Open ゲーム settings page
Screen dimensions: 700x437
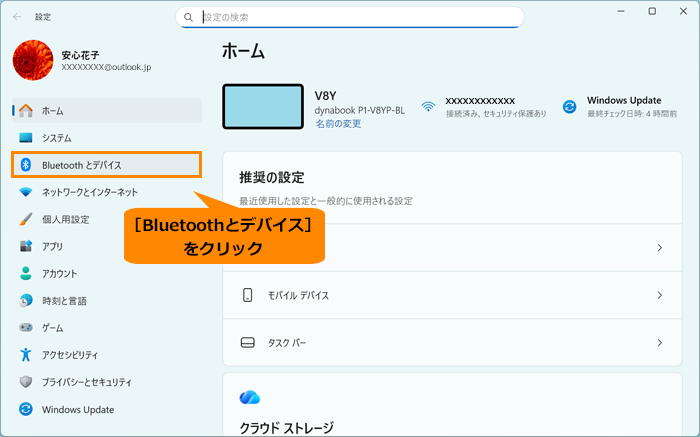(x=107, y=328)
